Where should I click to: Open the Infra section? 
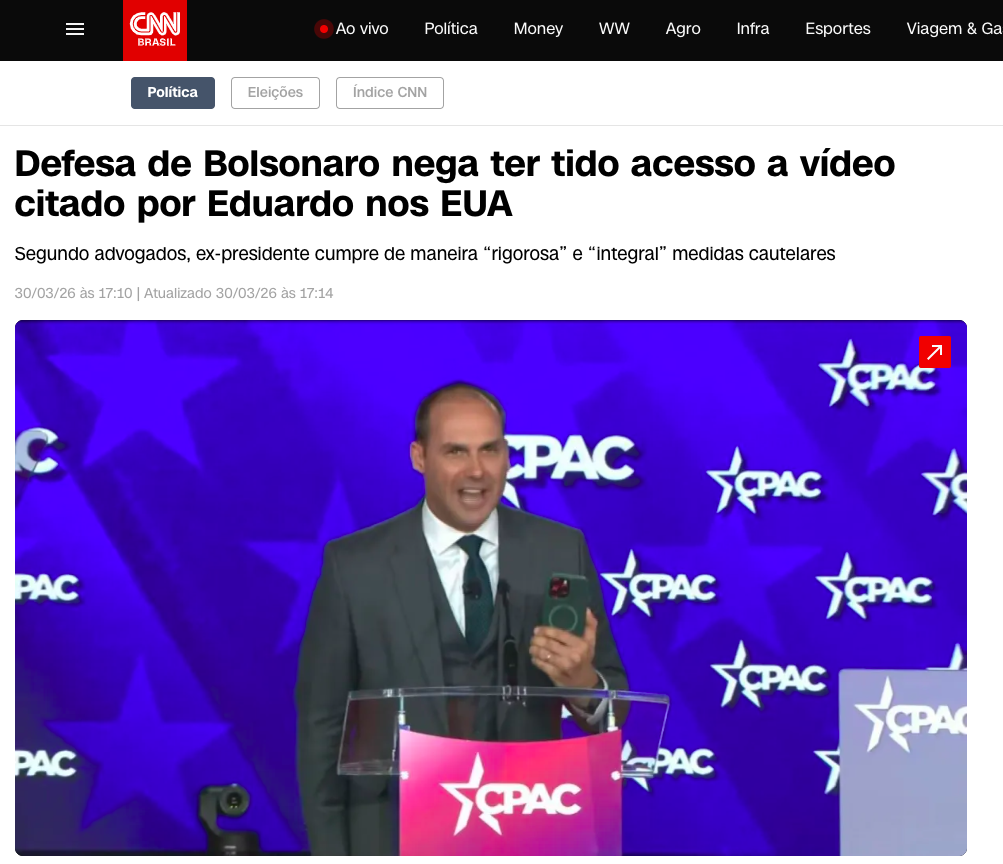click(752, 29)
